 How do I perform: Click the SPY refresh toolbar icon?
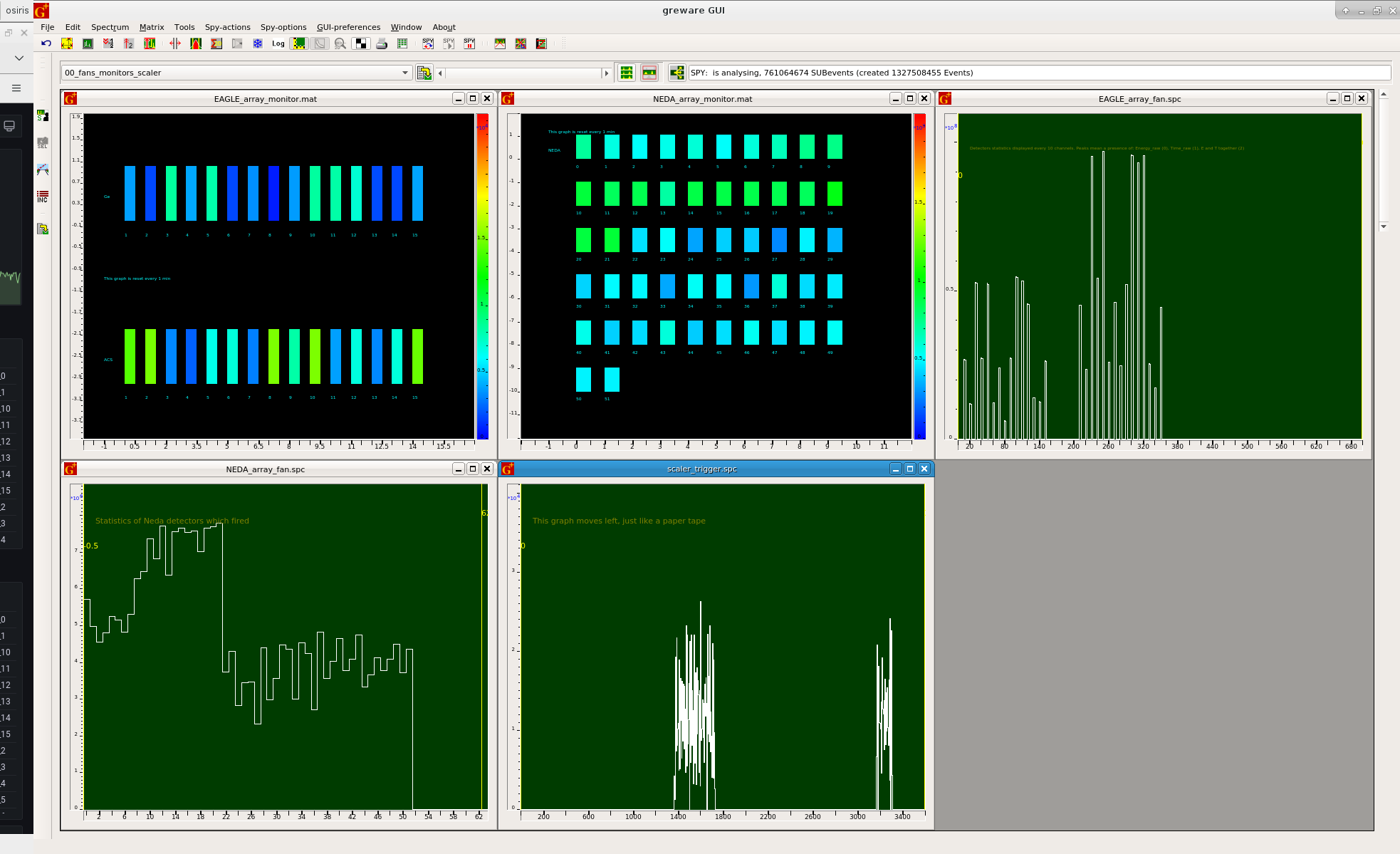coord(428,43)
